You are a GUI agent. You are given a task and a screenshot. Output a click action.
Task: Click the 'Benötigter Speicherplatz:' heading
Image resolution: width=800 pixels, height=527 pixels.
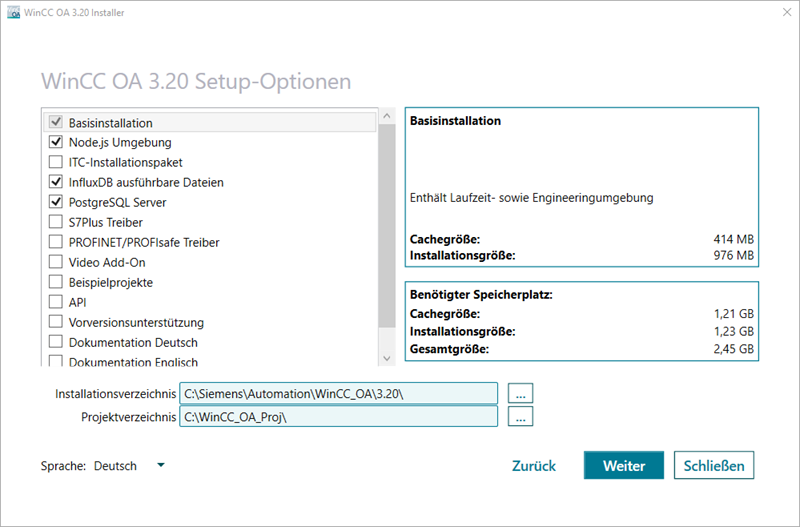(x=481, y=295)
